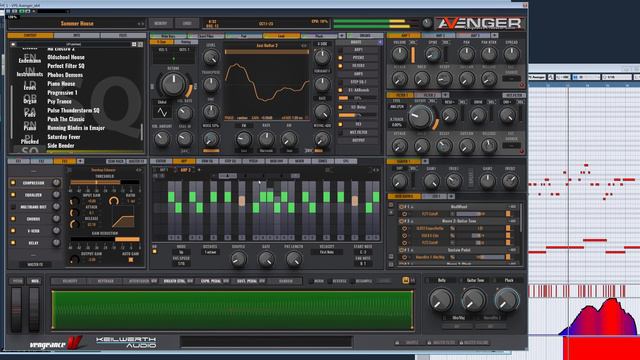The width and height of the screenshot is (640, 360).
Task: Click the sine waveform shape icon
Action: pos(162,112)
